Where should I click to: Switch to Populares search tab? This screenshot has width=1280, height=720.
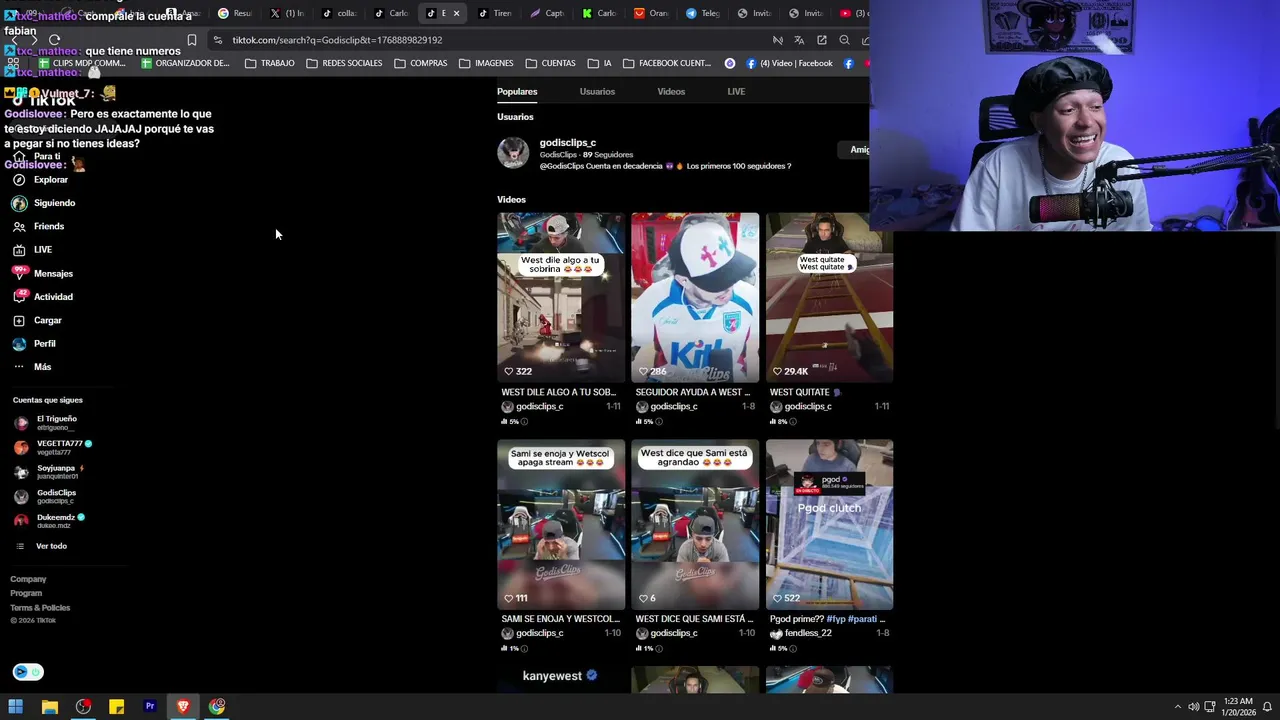pos(517,91)
